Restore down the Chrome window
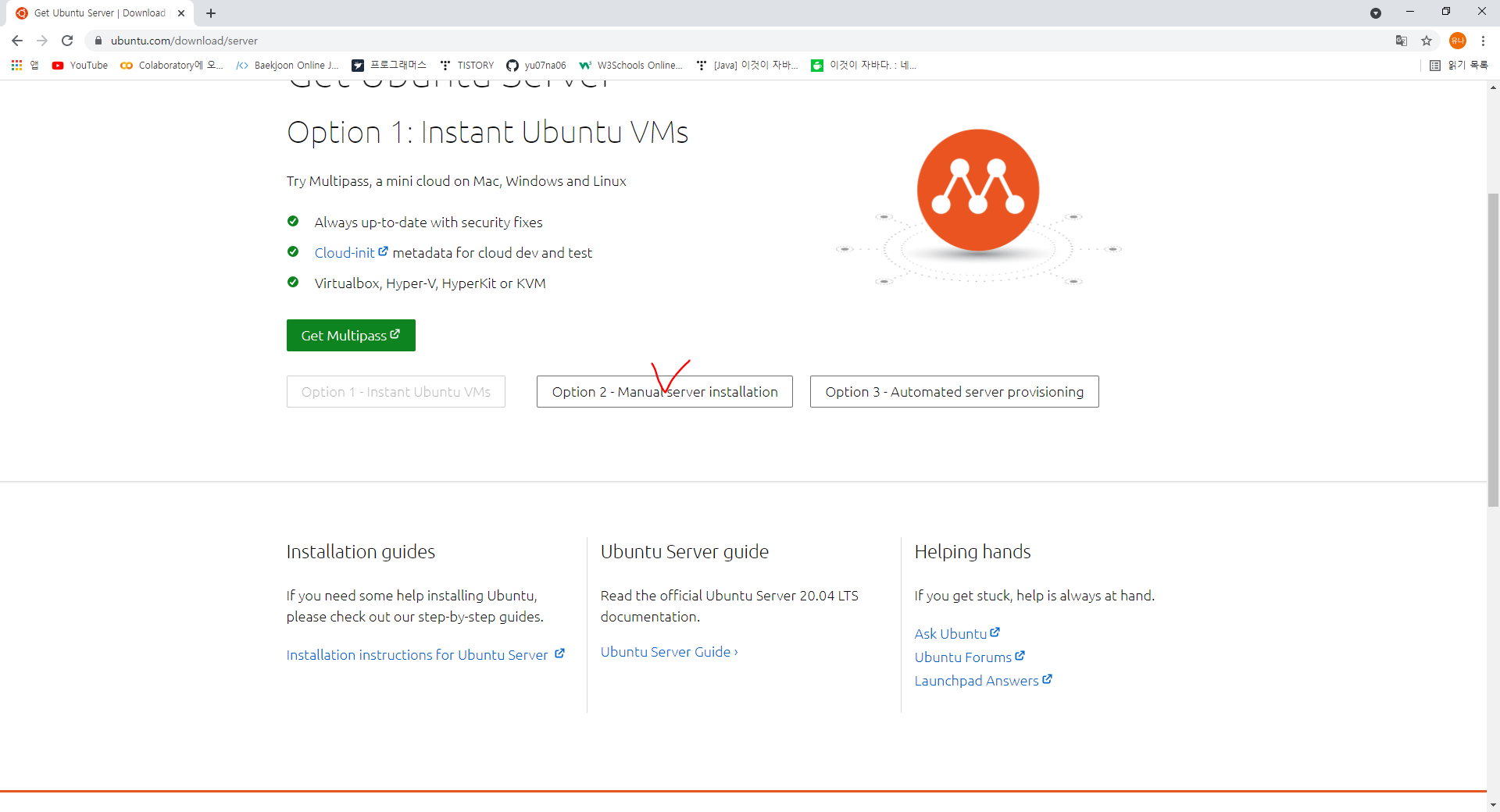Screen dimensions: 1500x812 pyautogui.click(x=1446, y=12)
